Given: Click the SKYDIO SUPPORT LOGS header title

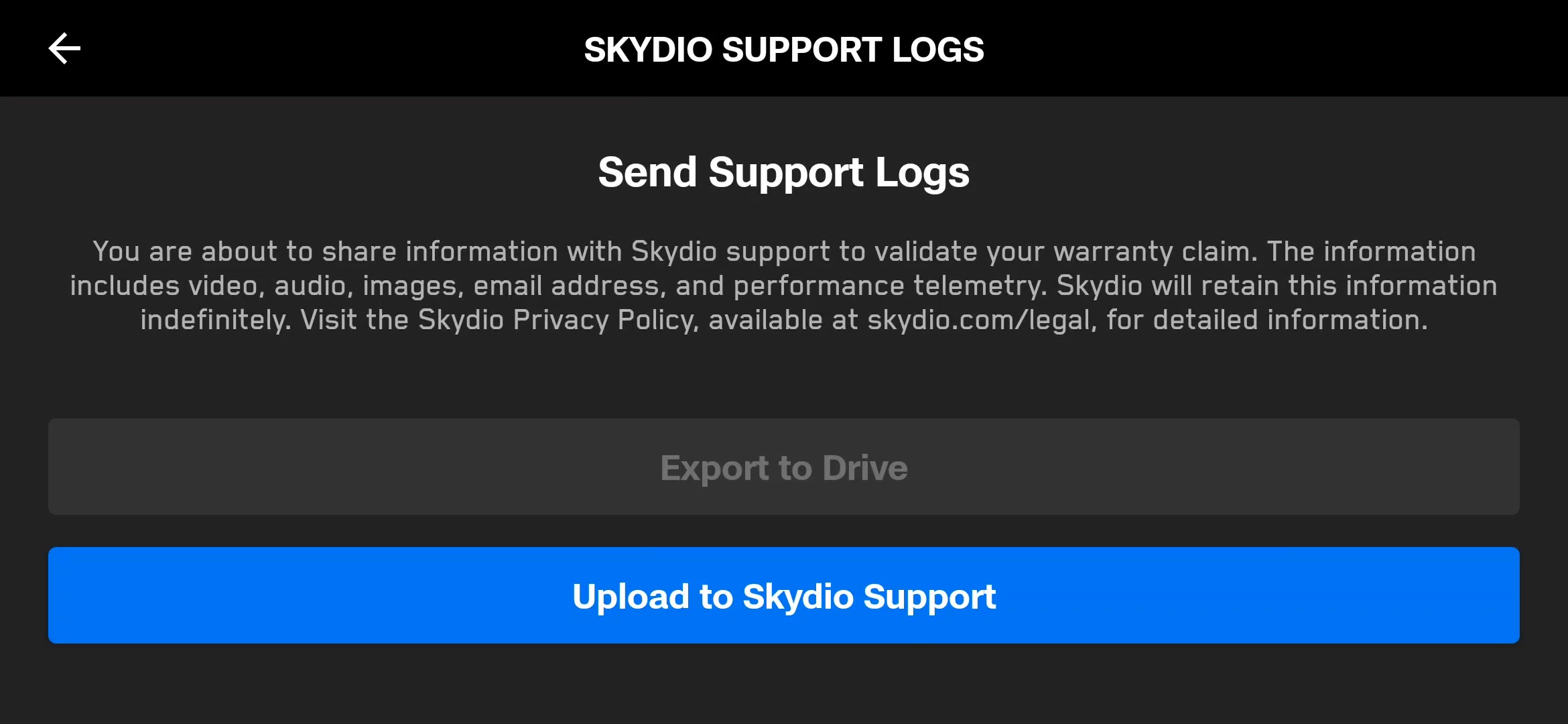Looking at the screenshot, I should click(784, 50).
